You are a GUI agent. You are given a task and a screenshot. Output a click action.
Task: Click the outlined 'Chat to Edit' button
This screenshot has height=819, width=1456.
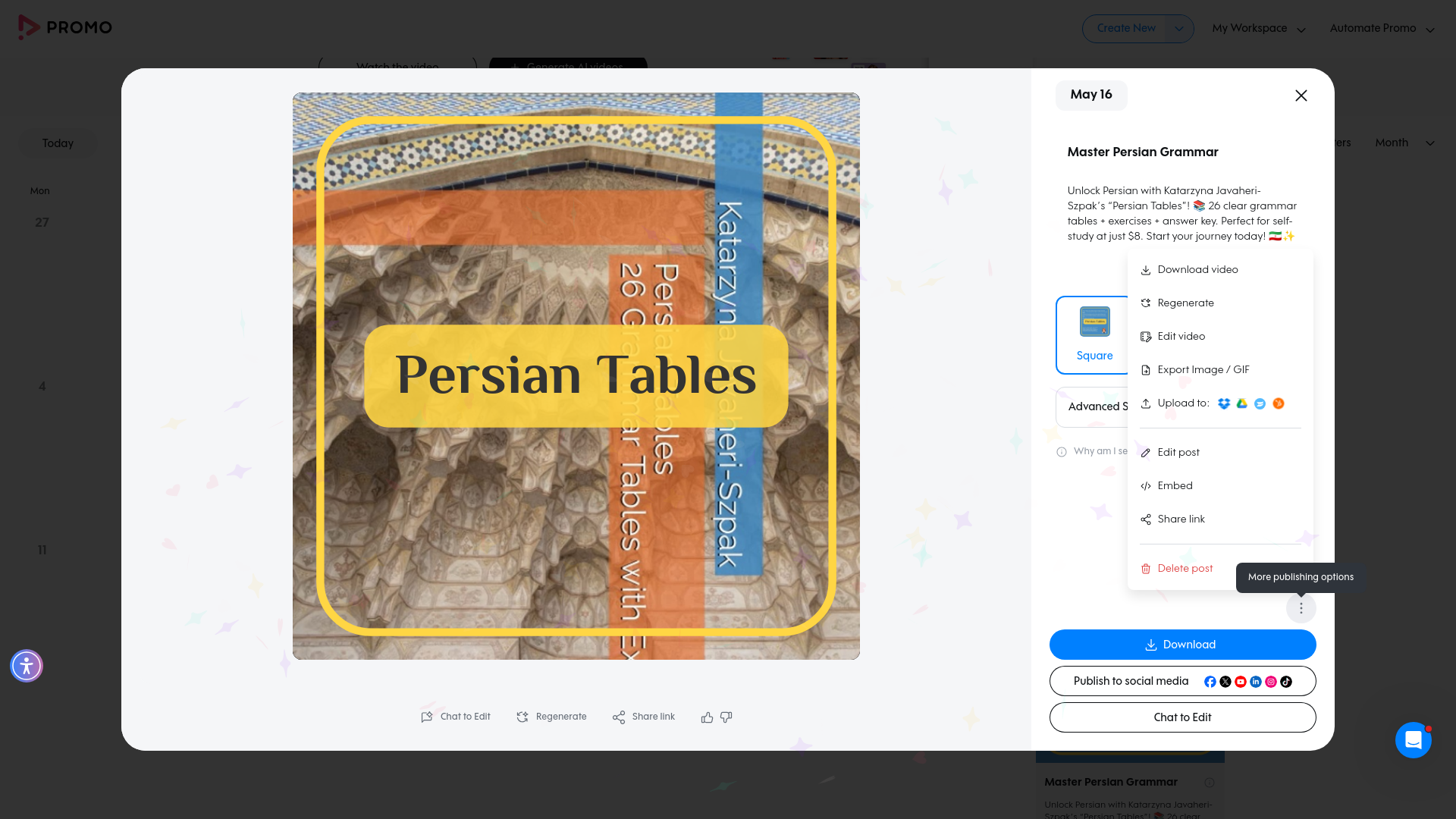pos(1183,717)
